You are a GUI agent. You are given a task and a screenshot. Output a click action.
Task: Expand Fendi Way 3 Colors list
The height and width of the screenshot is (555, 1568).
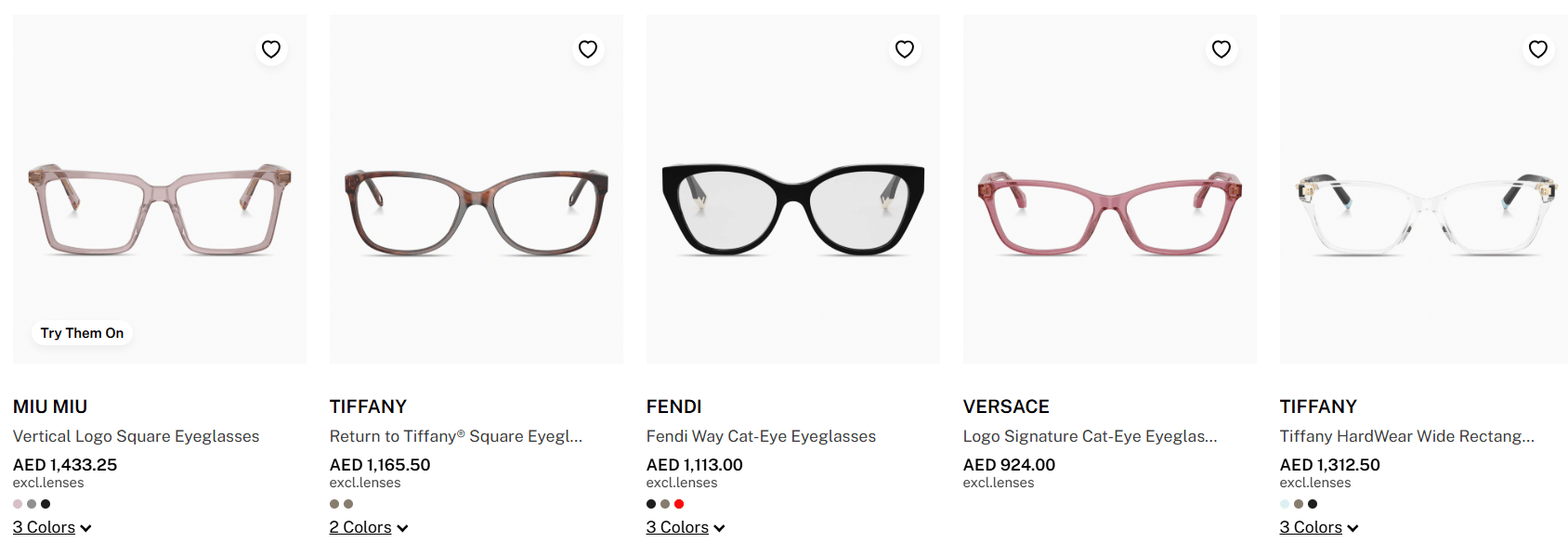(x=686, y=527)
